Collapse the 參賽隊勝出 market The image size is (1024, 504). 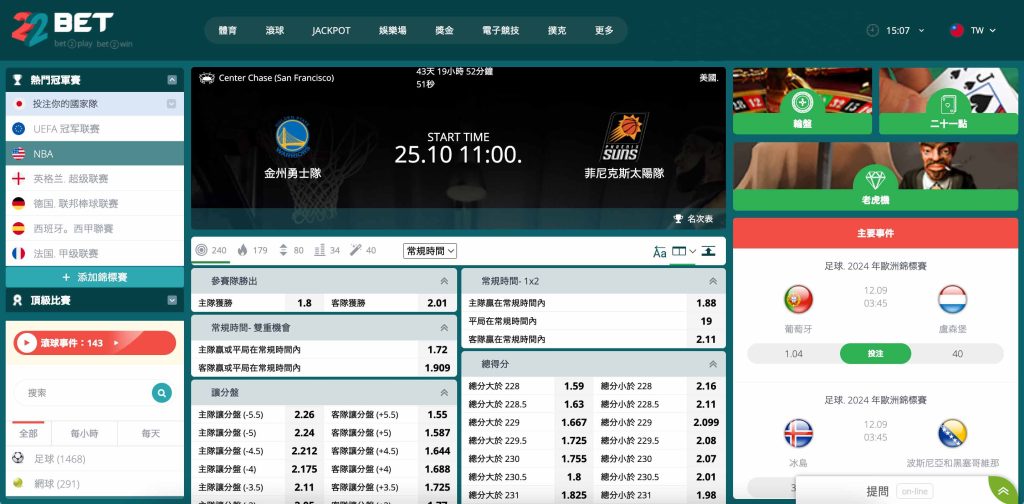click(x=444, y=281)
